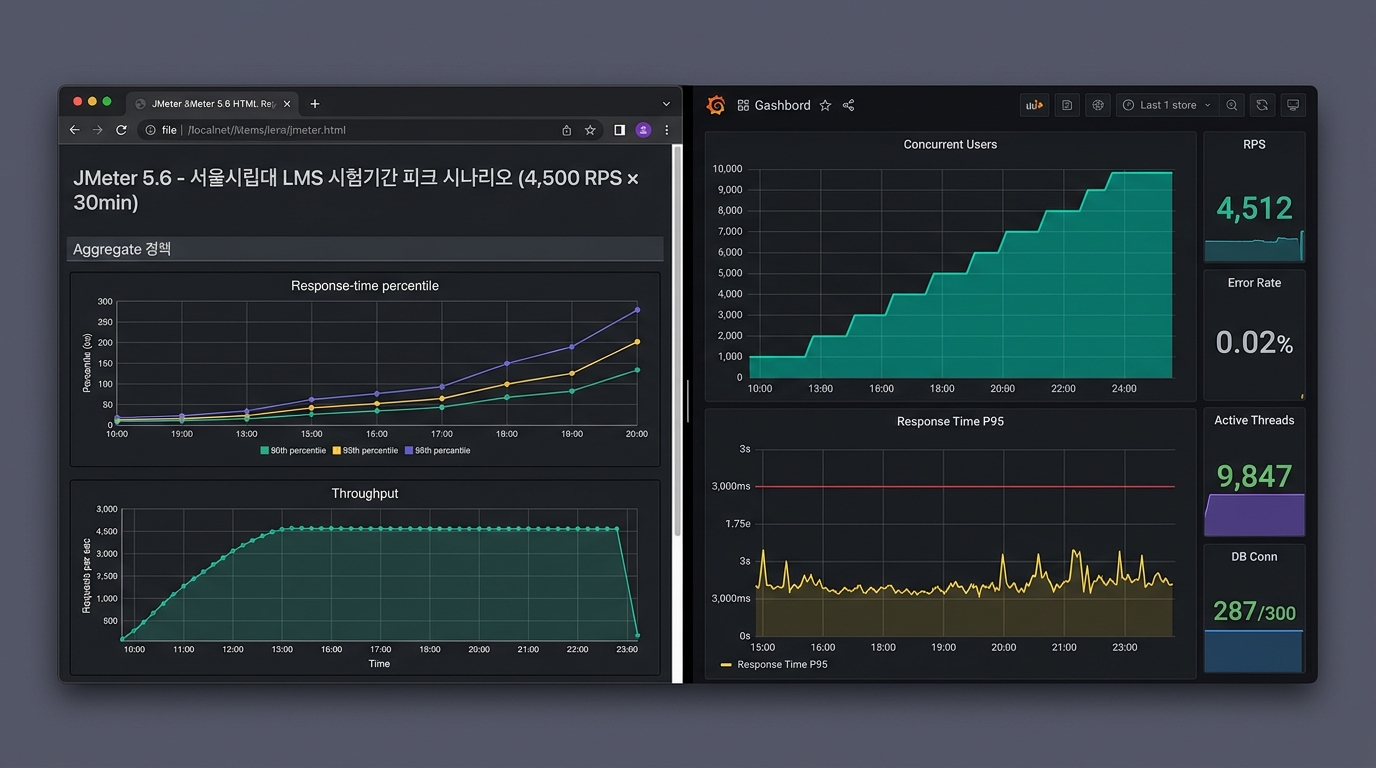Click the Aggregate section header
Screen dimensions: 1376x768
coord(365,249)
